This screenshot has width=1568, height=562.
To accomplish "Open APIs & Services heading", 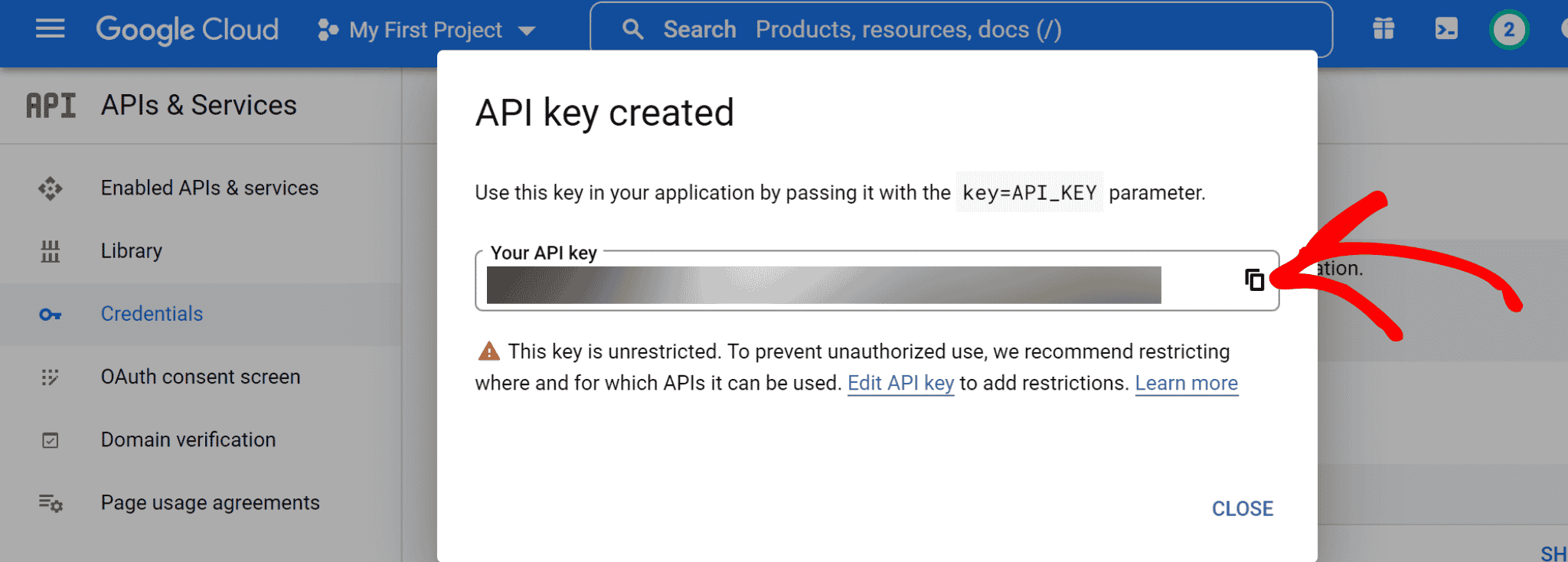I will pyautogui.click(x=199, y=106).
